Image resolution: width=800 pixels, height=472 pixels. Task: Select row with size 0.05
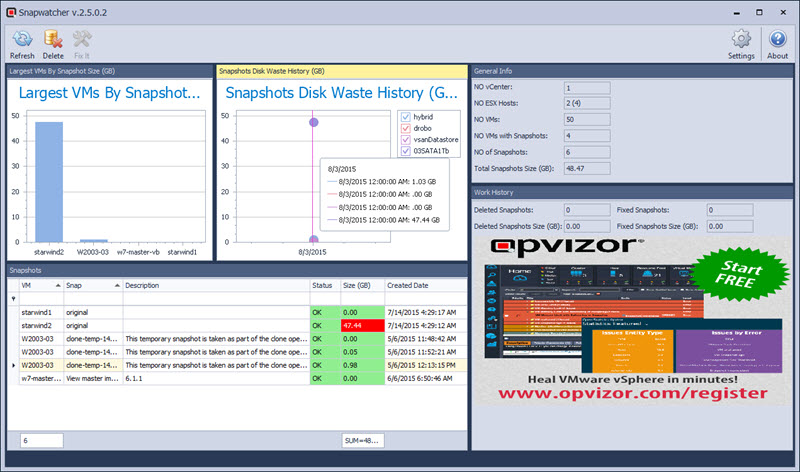pyautogui.click(x=243, y=352)
